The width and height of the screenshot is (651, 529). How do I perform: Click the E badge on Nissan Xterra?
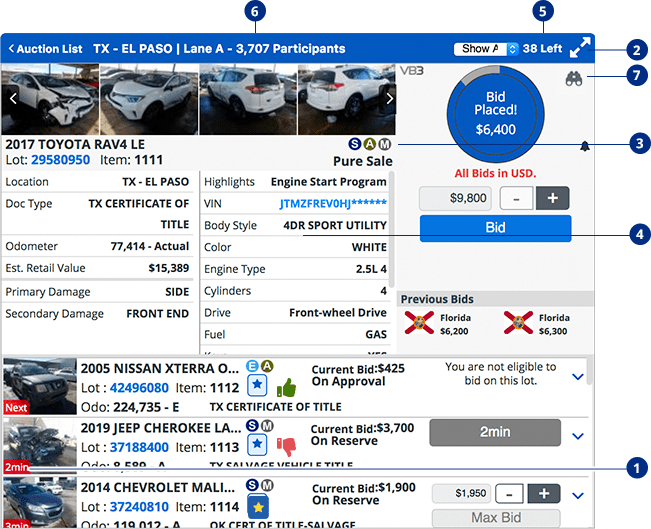click(x=252, y=366)
